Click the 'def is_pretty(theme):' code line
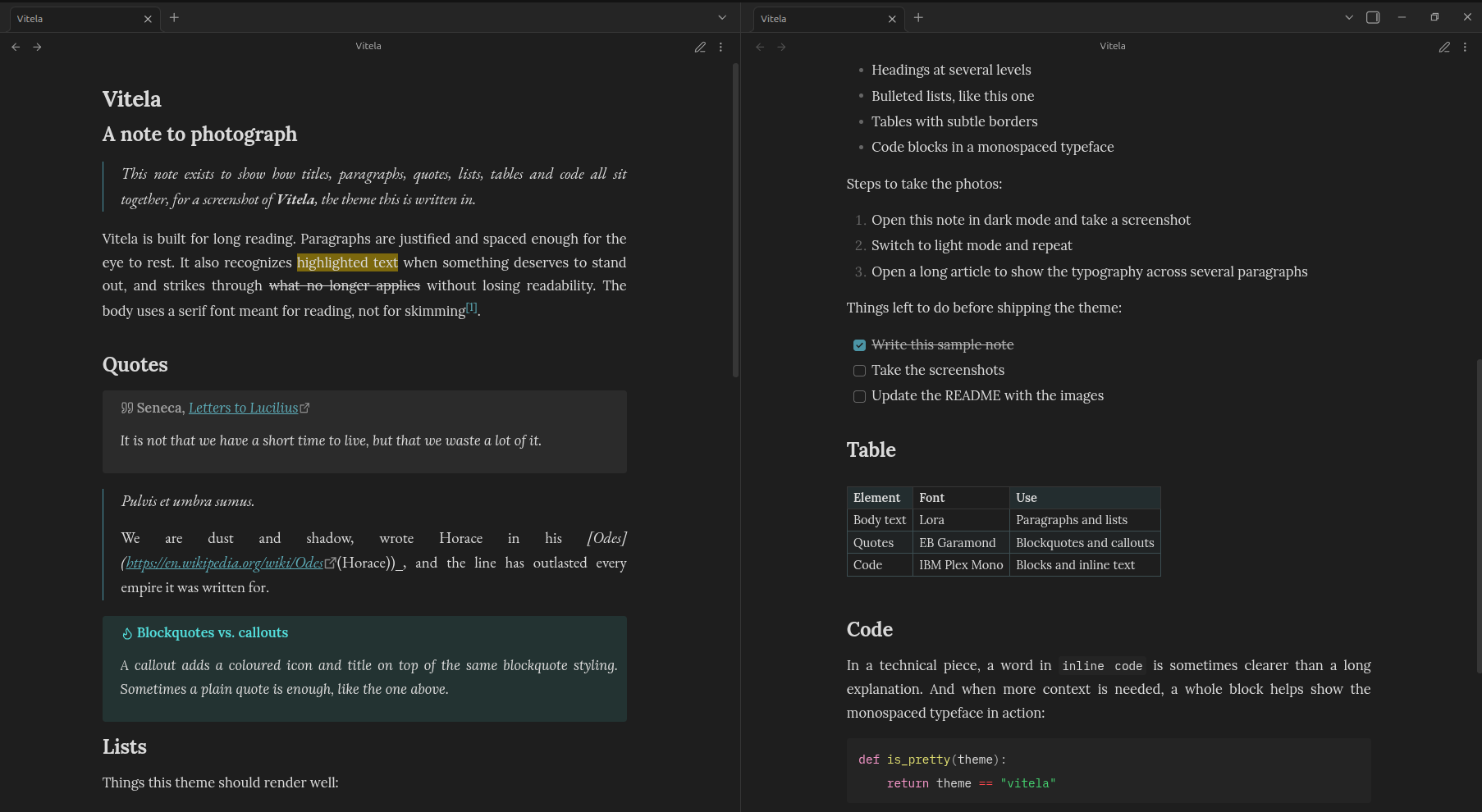 click(x=932, y=760)
